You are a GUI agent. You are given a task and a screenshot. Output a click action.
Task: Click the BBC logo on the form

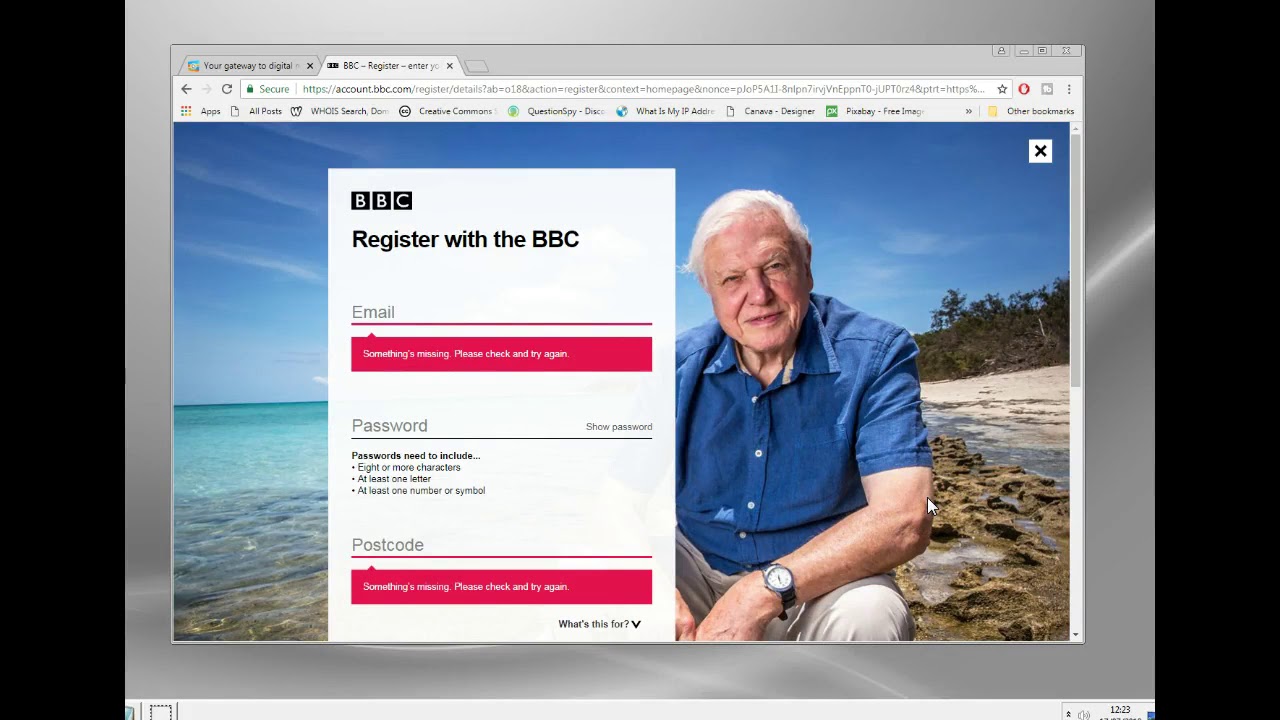click(x=381, y=201)
